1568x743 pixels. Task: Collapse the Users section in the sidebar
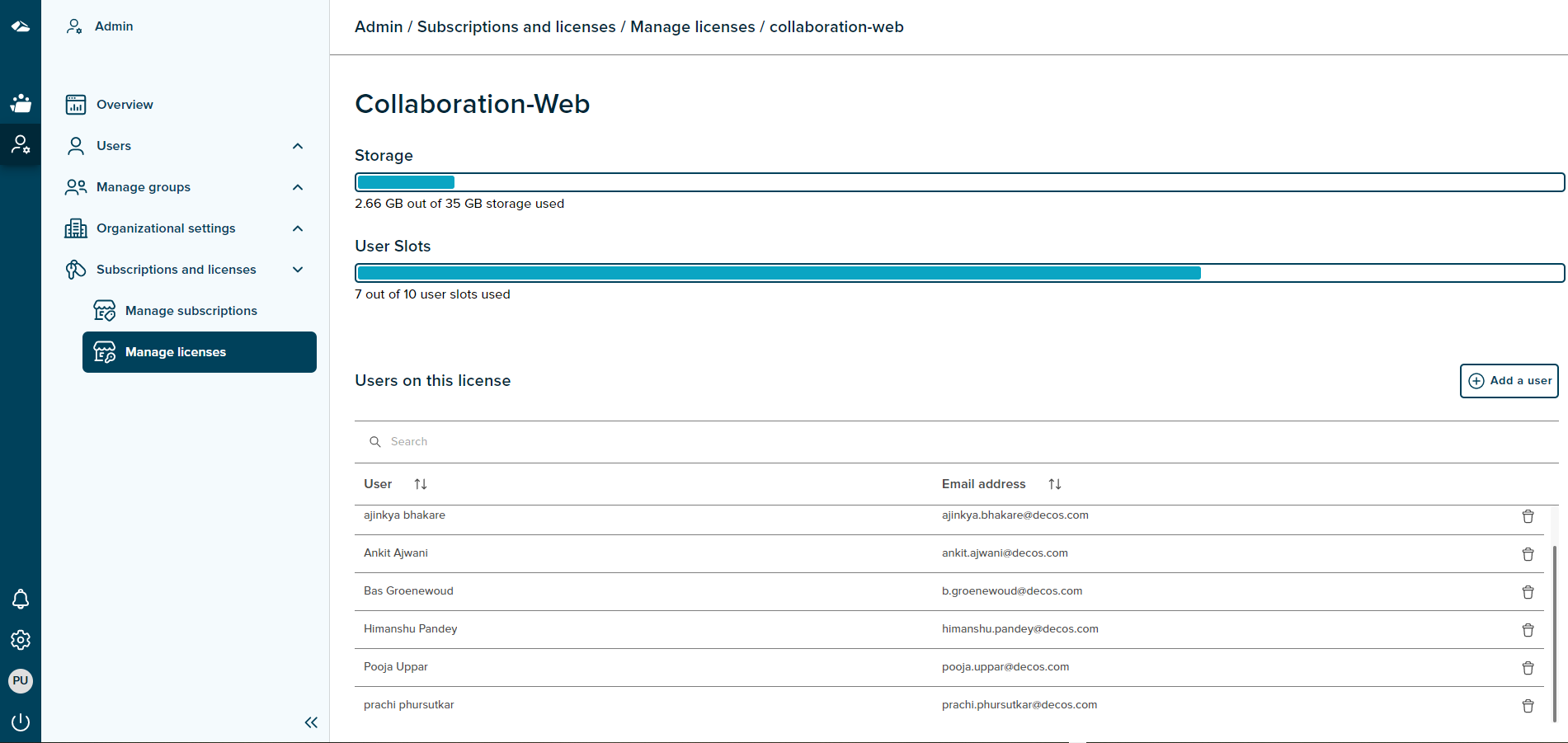tap(298, 145)
